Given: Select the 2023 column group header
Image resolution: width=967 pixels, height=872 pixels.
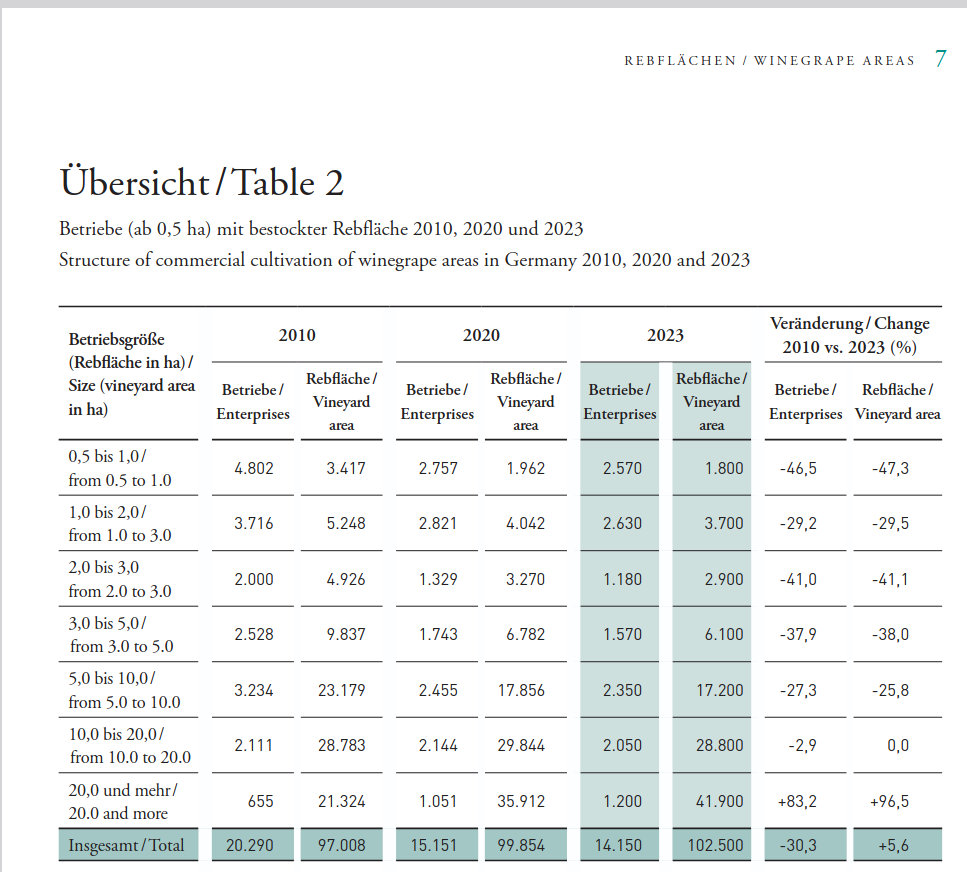Looking at the screenshot, I should (665, 336).
